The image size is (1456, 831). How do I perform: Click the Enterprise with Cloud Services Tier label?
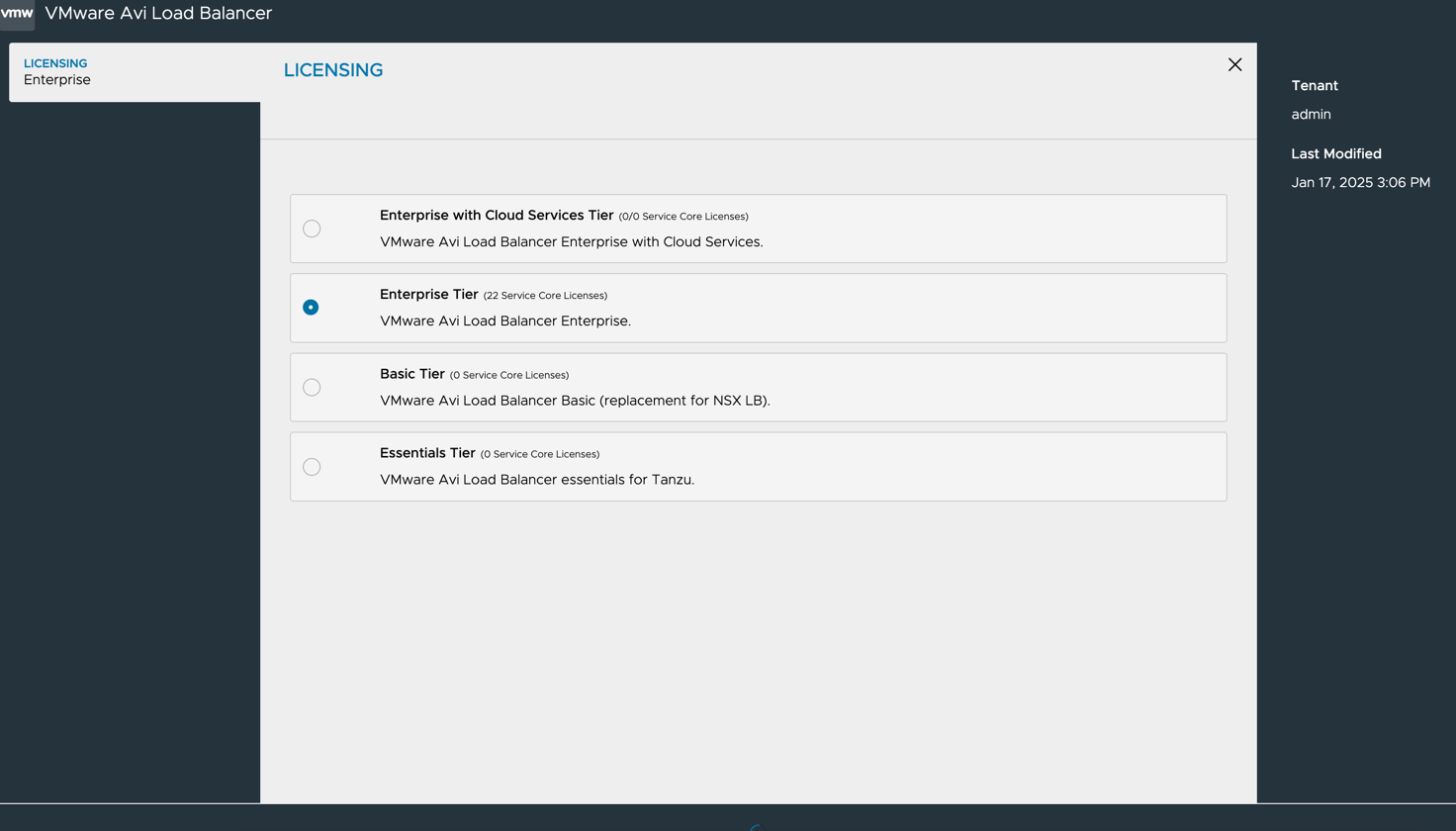(x=497, y=215)
